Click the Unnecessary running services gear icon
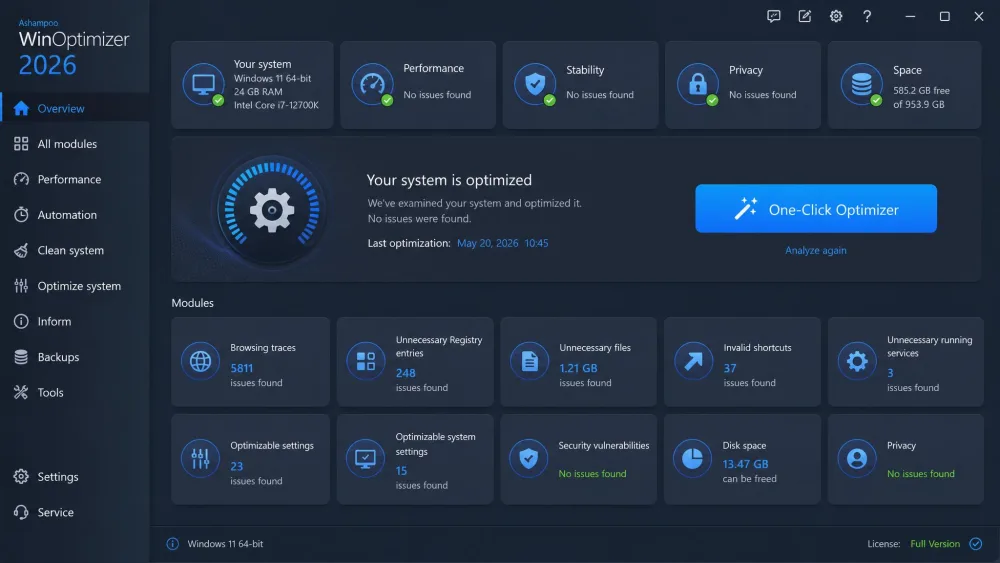This screenshot has height=563, width=1000. click(x=857, y=361)
